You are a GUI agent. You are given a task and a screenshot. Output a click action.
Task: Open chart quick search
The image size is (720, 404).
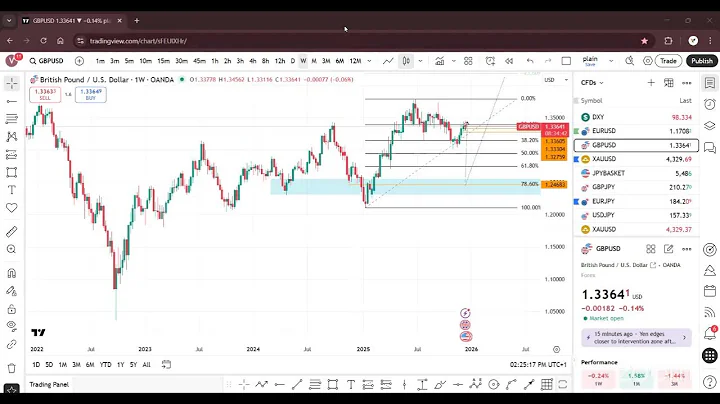click(x=630, y=61)
